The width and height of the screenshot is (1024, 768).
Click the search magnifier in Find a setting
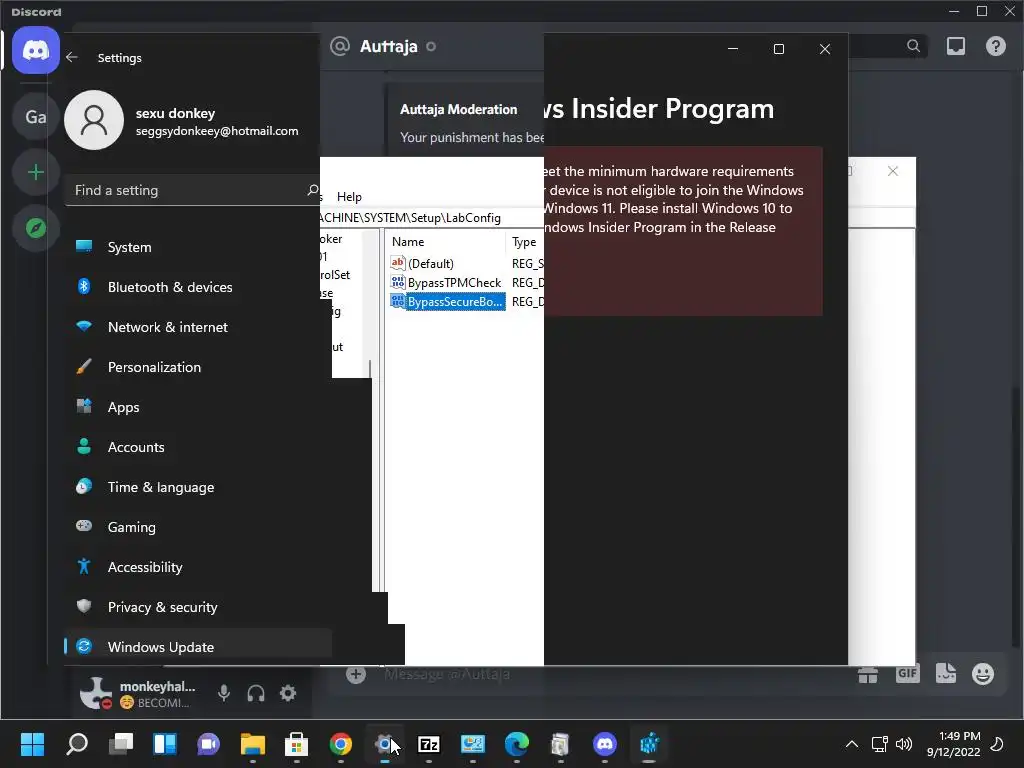313,190
